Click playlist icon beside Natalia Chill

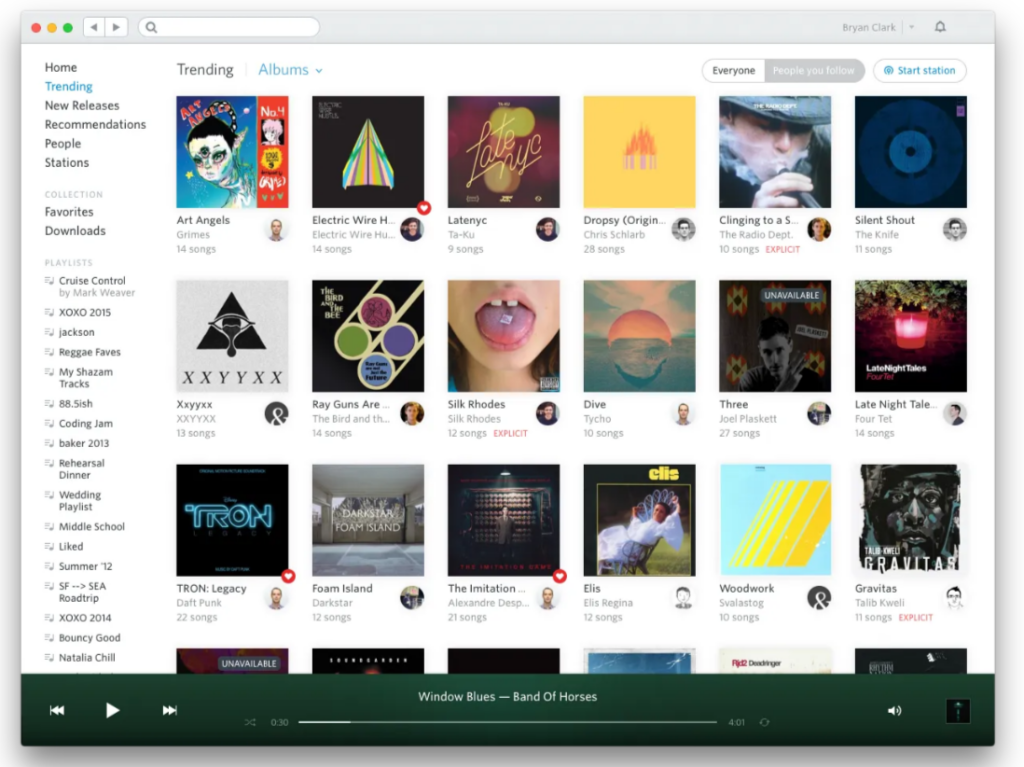[x=49, y=657]
